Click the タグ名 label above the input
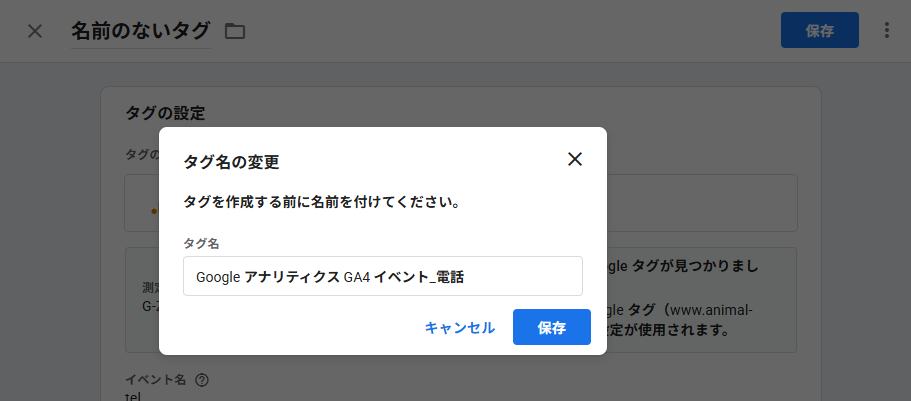Screen dimensions: 911x401 point(201,243)
